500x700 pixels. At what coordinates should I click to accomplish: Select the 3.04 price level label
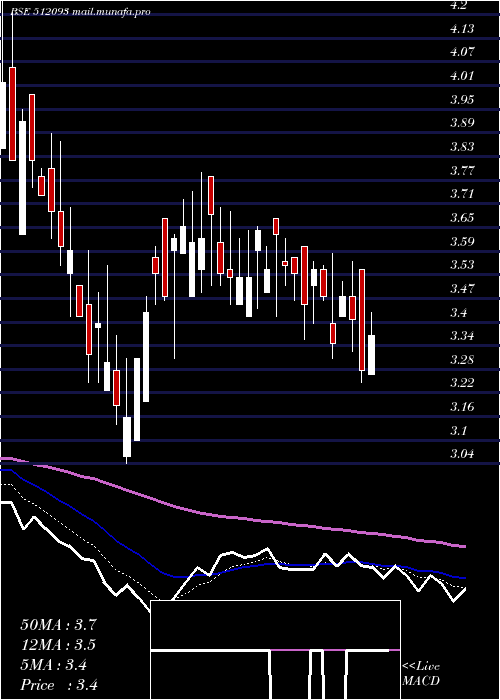coord(462,454)
